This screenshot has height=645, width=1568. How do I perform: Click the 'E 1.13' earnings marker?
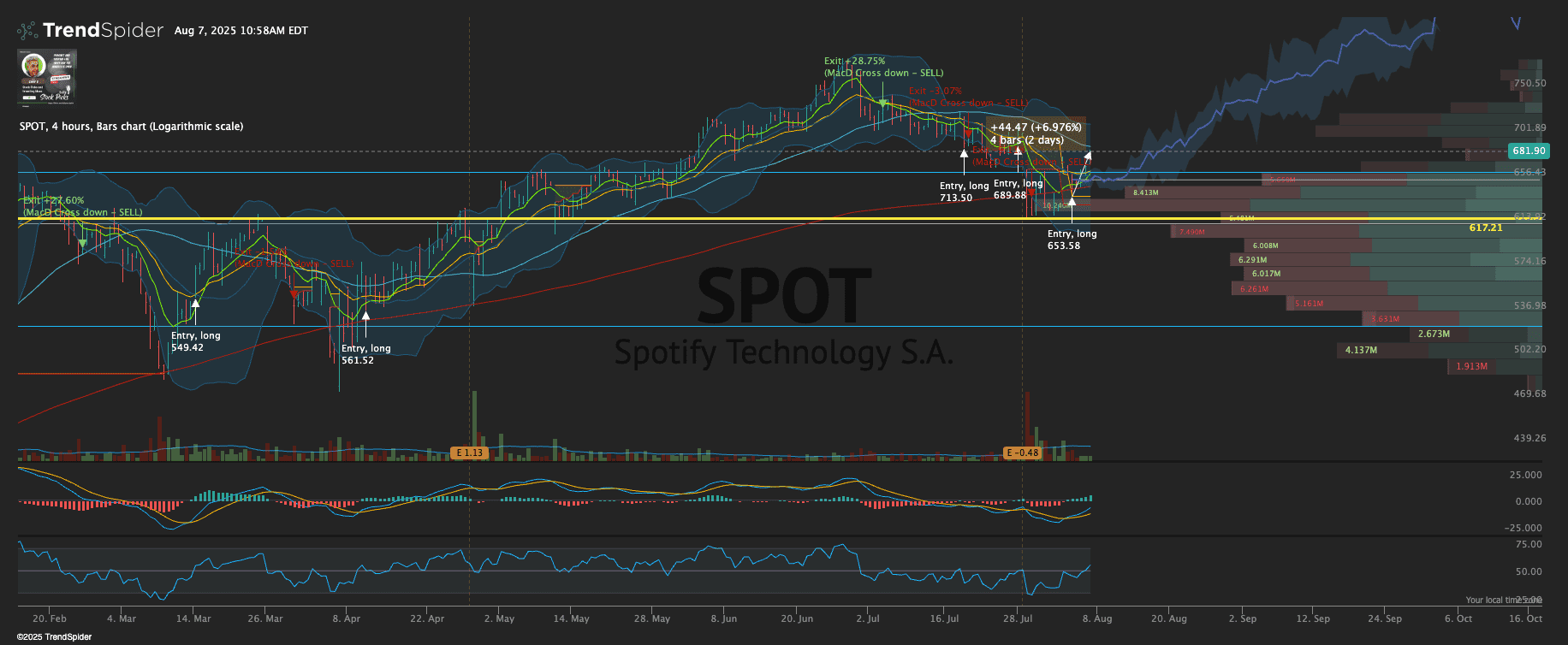click(470, 453)
